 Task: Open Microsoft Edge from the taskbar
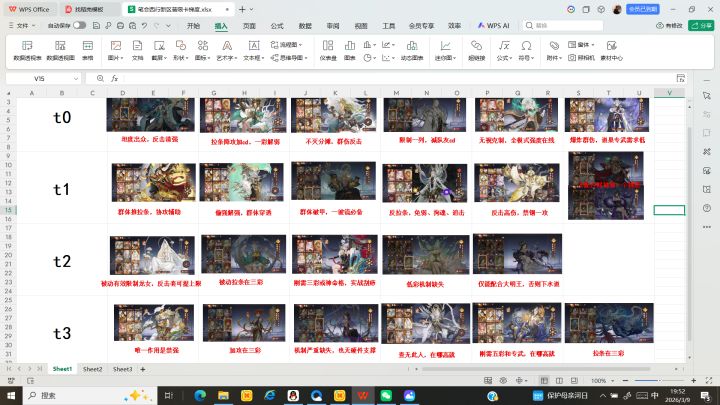200,395
